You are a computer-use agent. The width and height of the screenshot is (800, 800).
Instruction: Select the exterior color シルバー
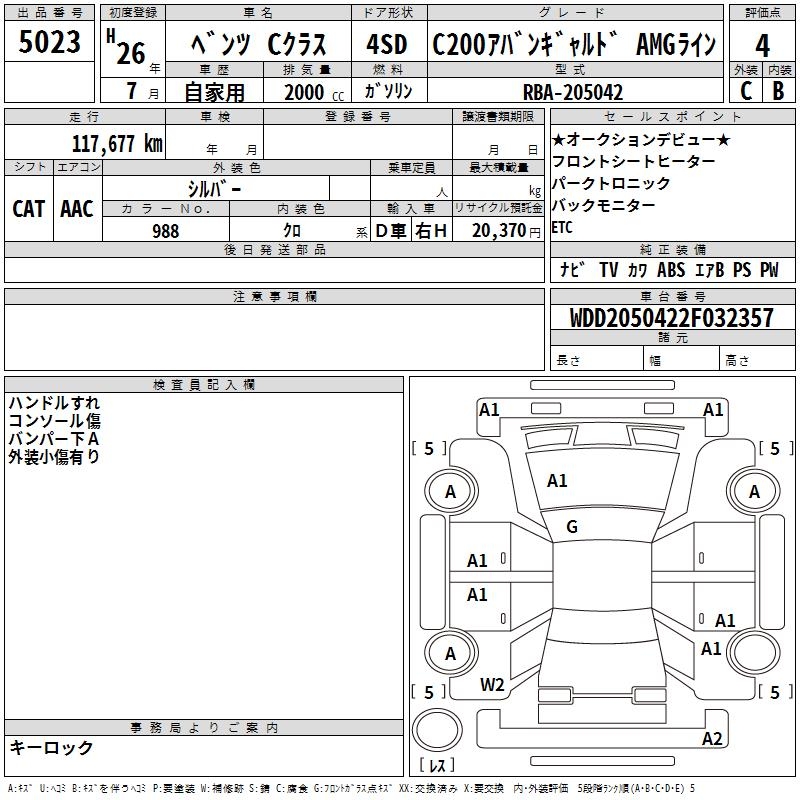pos(214,189)
